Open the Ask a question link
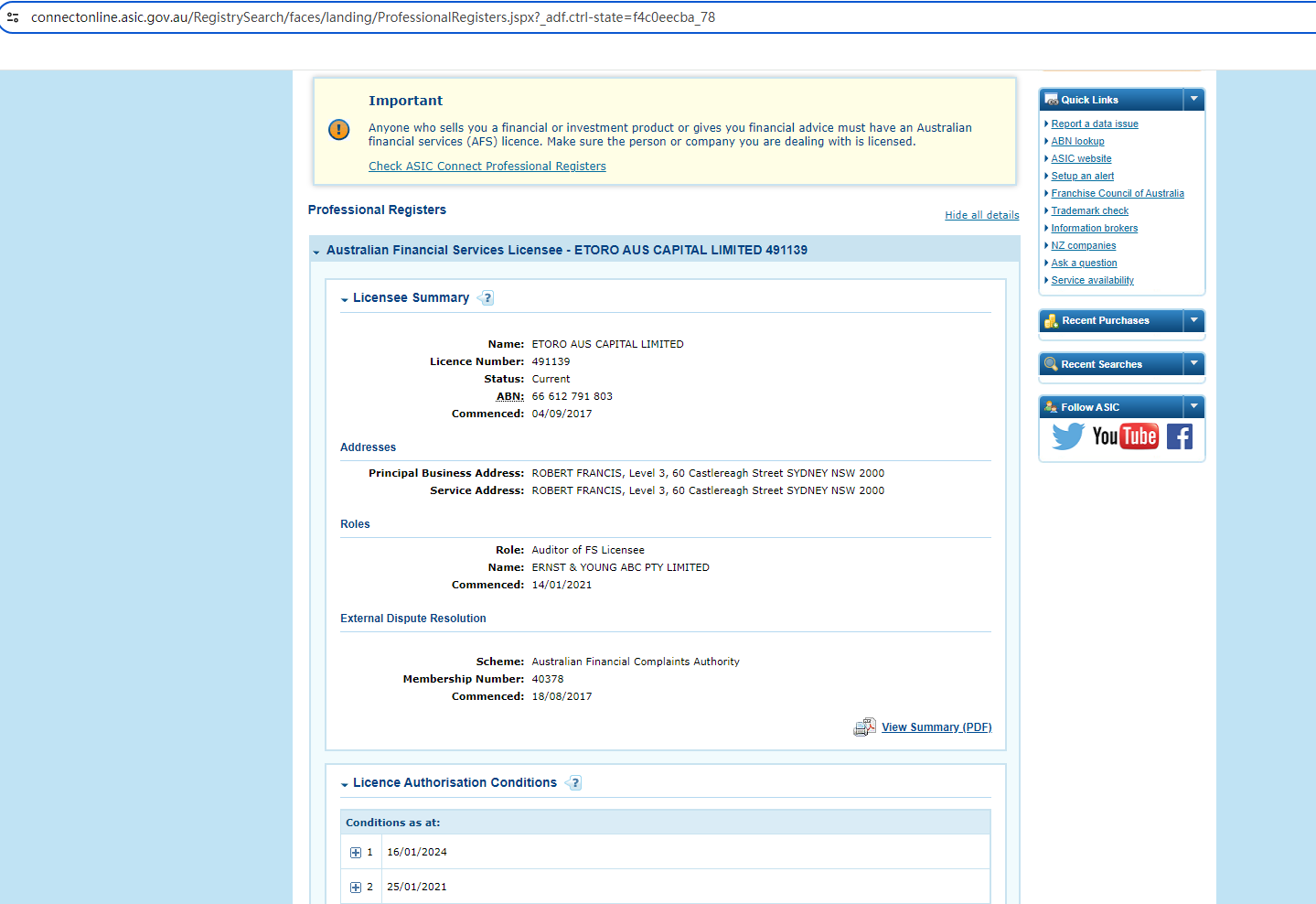The height and width of the screenshot is (904, 1316). point(1084,263)
